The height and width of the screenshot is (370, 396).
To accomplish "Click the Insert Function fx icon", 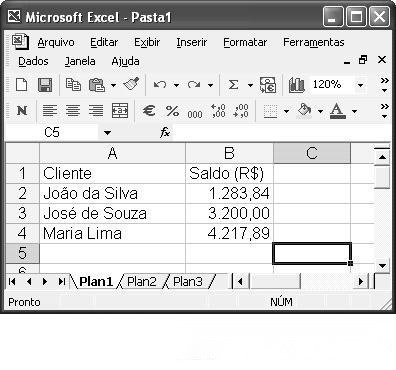I will (x=165, y=132).
